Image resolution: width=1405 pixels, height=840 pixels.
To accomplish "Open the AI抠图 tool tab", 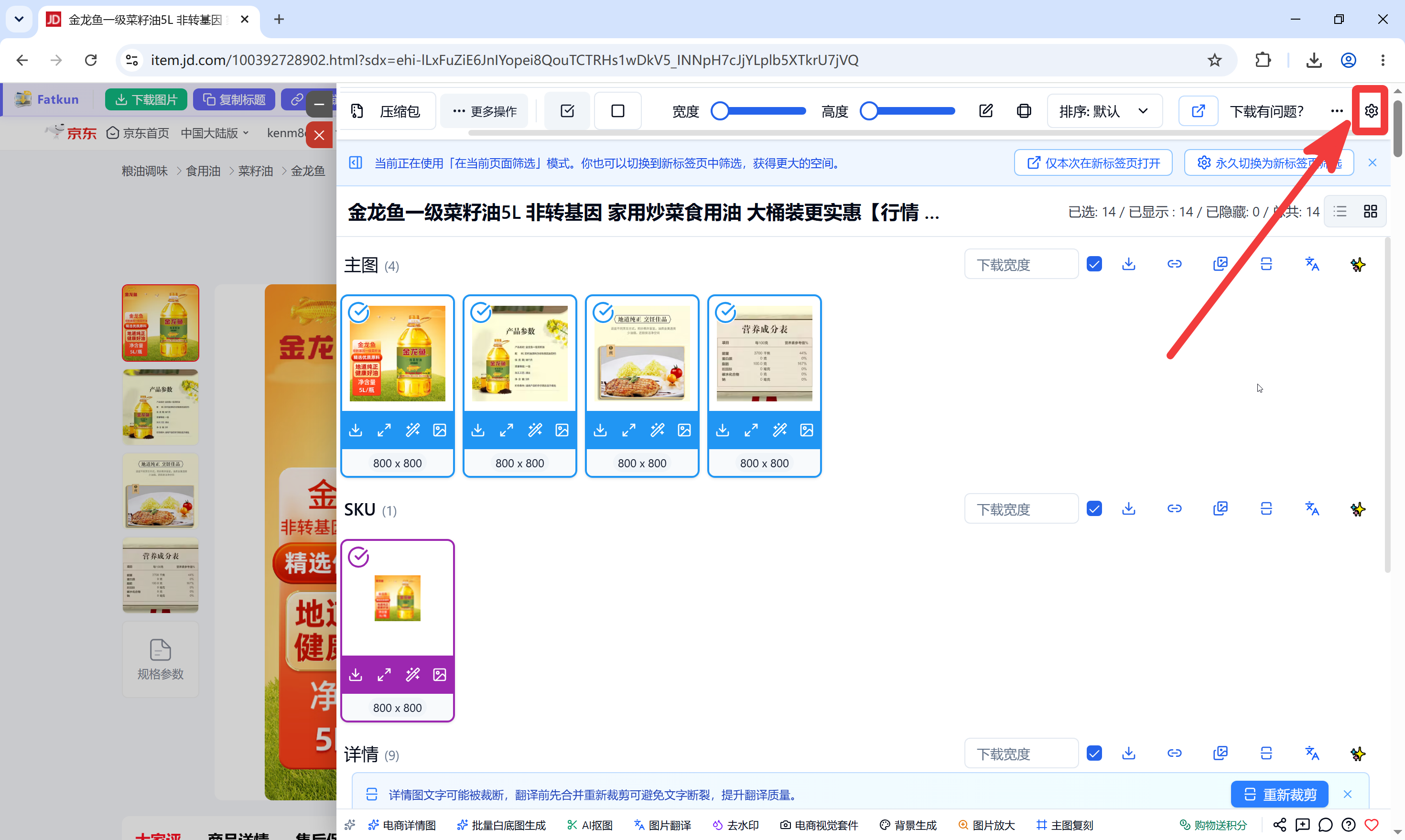I will pos(590,825).
